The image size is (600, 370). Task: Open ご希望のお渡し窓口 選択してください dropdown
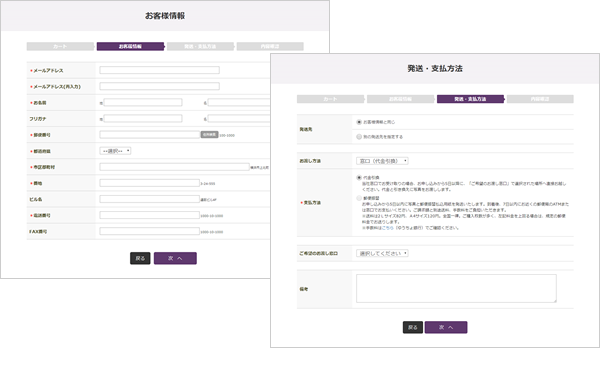click(382, 253)
